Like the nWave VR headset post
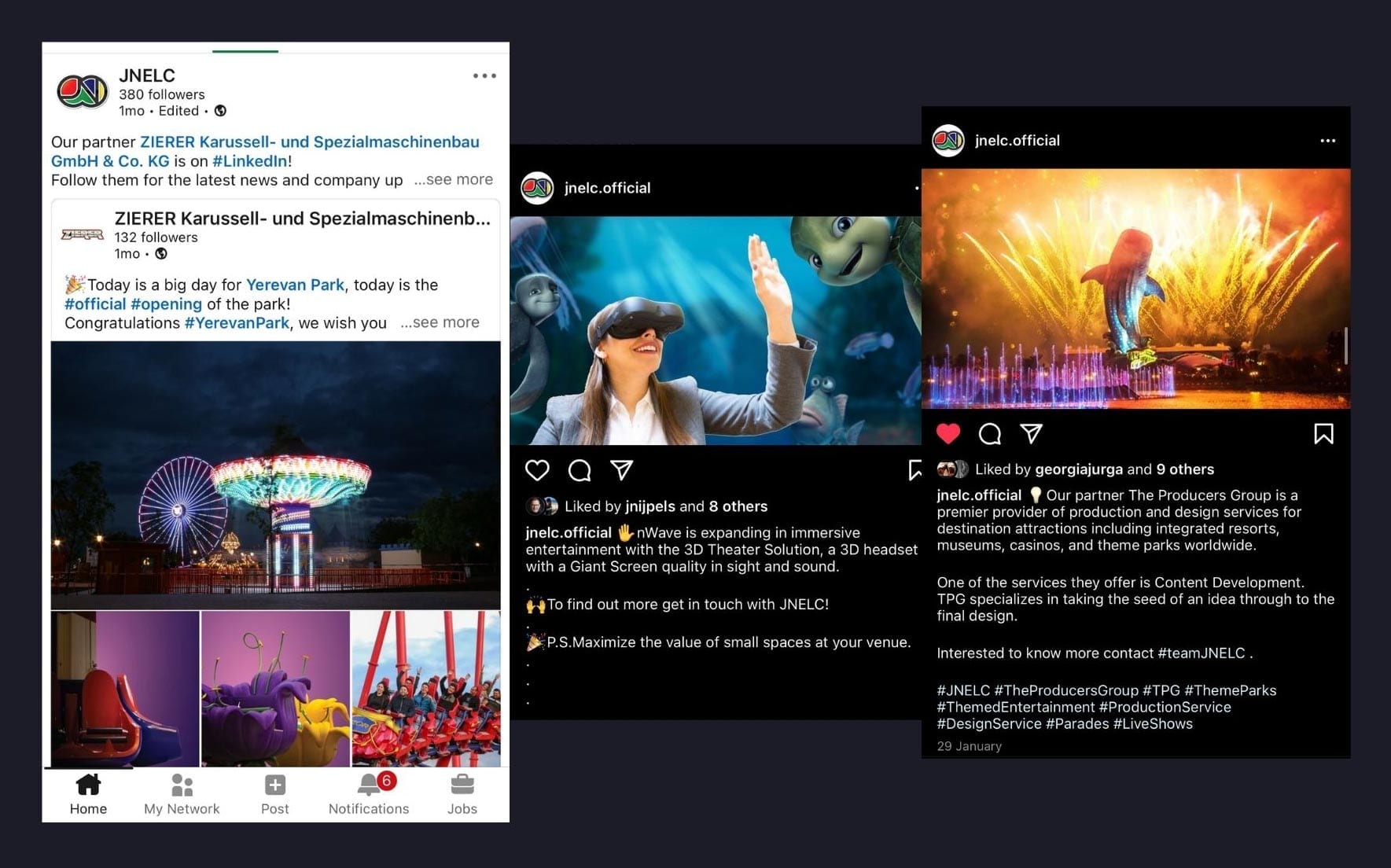The width and height of the screenshot is (1391, 868). [537, 470]
